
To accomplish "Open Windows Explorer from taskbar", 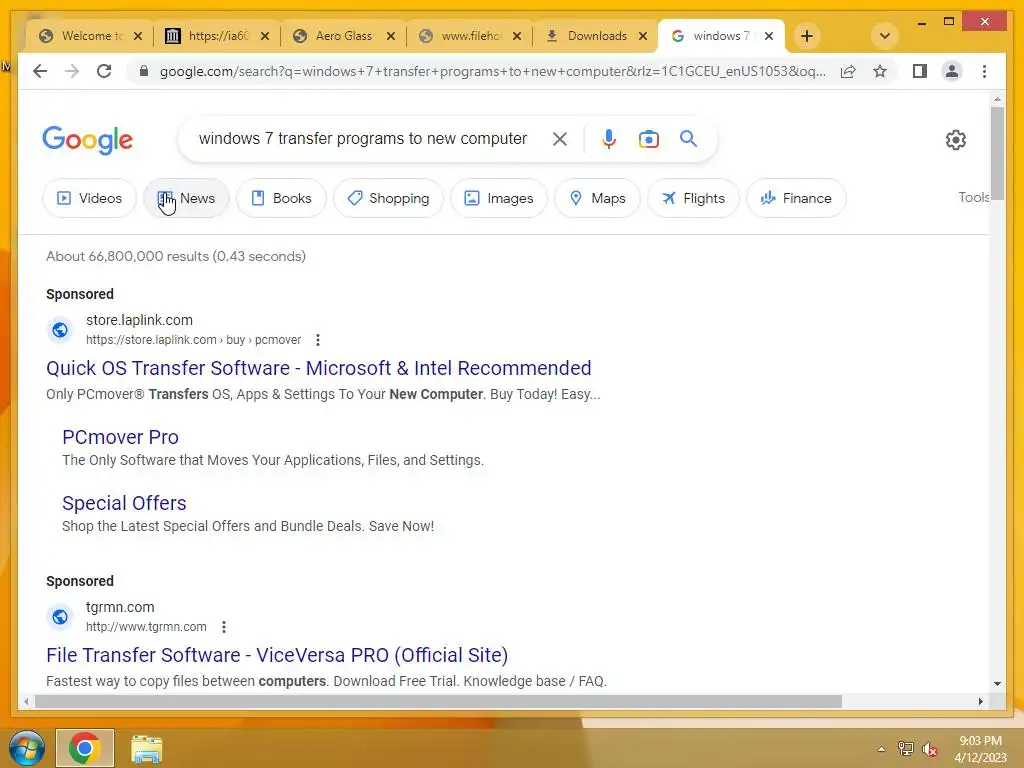I will (147, 749).
